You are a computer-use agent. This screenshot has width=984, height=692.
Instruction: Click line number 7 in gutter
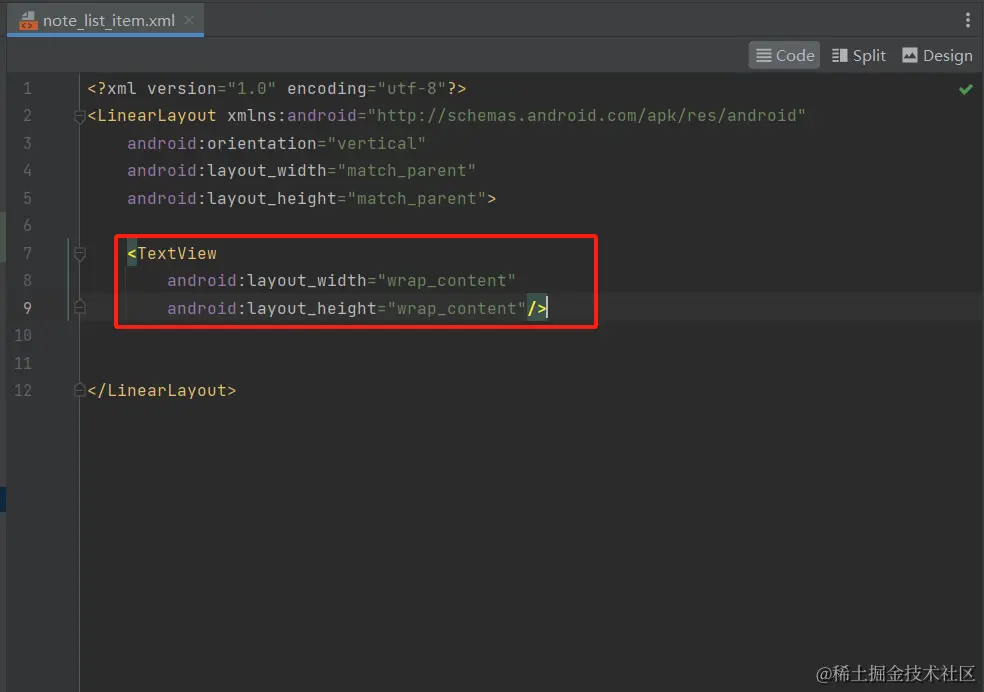click(x=27, y=253)
